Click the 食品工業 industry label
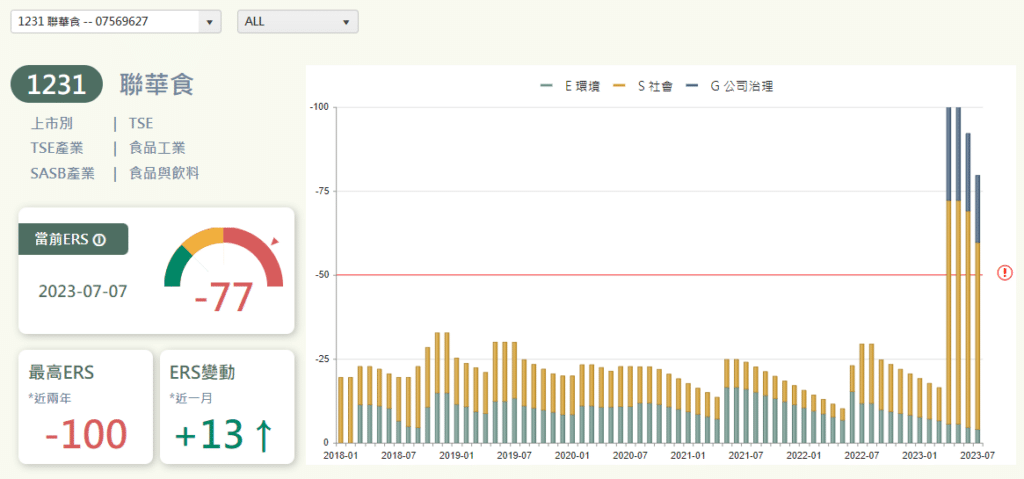1024x479 pixels. 157,148
